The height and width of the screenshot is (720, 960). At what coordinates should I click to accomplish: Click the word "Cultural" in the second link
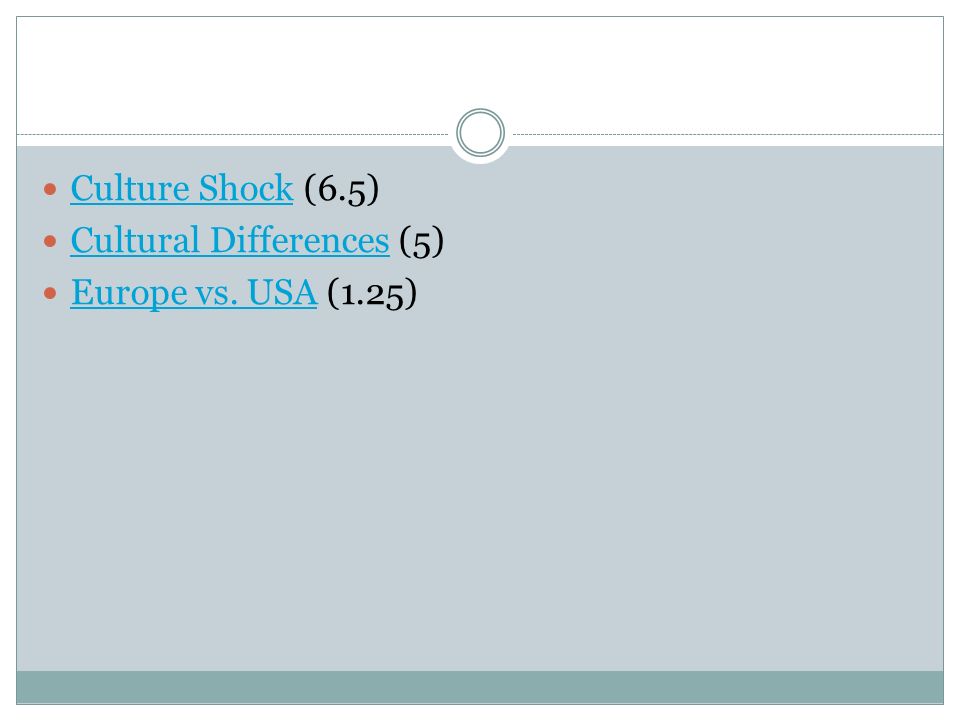pyautogui.click(x=135, y=240)
